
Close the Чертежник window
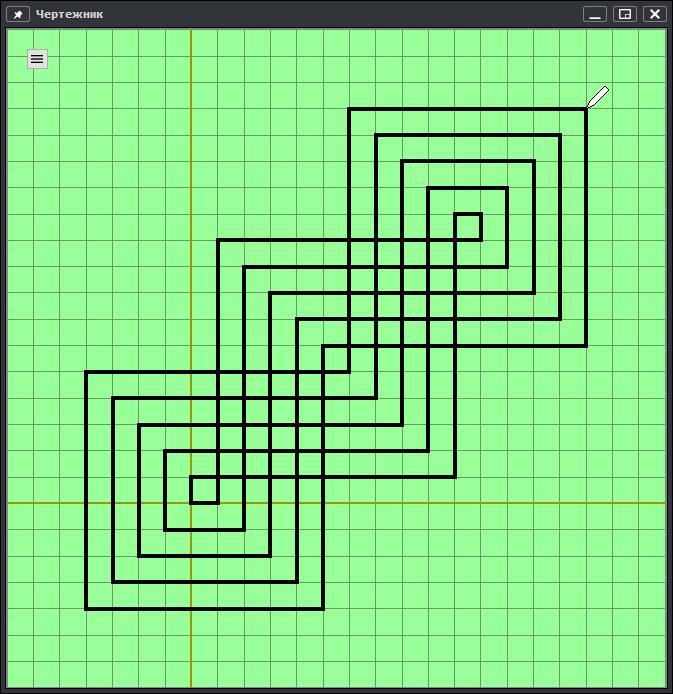[654, 14]
